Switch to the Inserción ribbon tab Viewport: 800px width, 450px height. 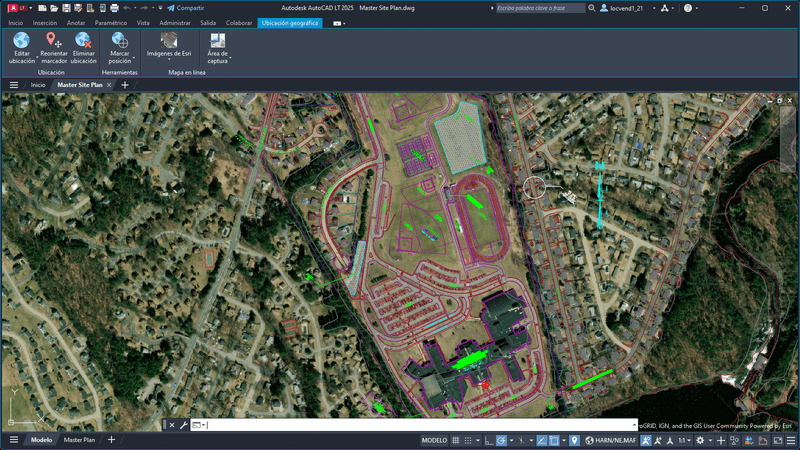click(45, 23)
